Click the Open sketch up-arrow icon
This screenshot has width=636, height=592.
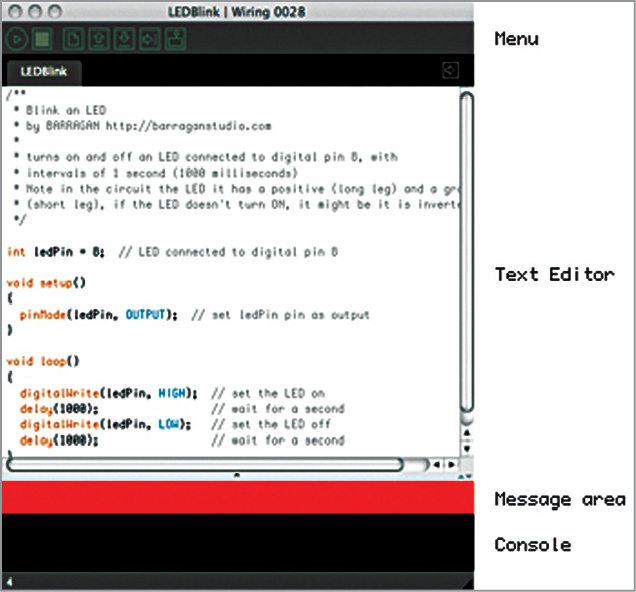click(x=98, y=40)
